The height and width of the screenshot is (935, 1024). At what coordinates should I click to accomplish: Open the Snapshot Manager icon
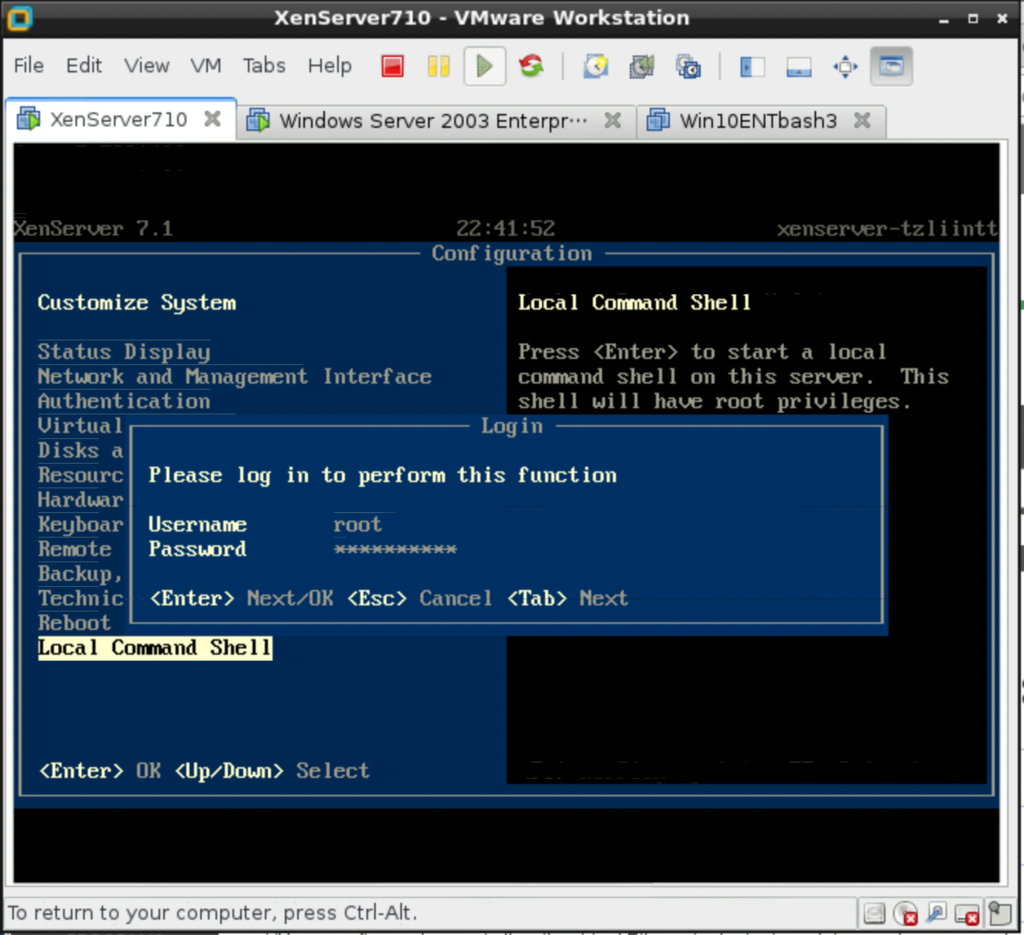[x=688, y=66]
